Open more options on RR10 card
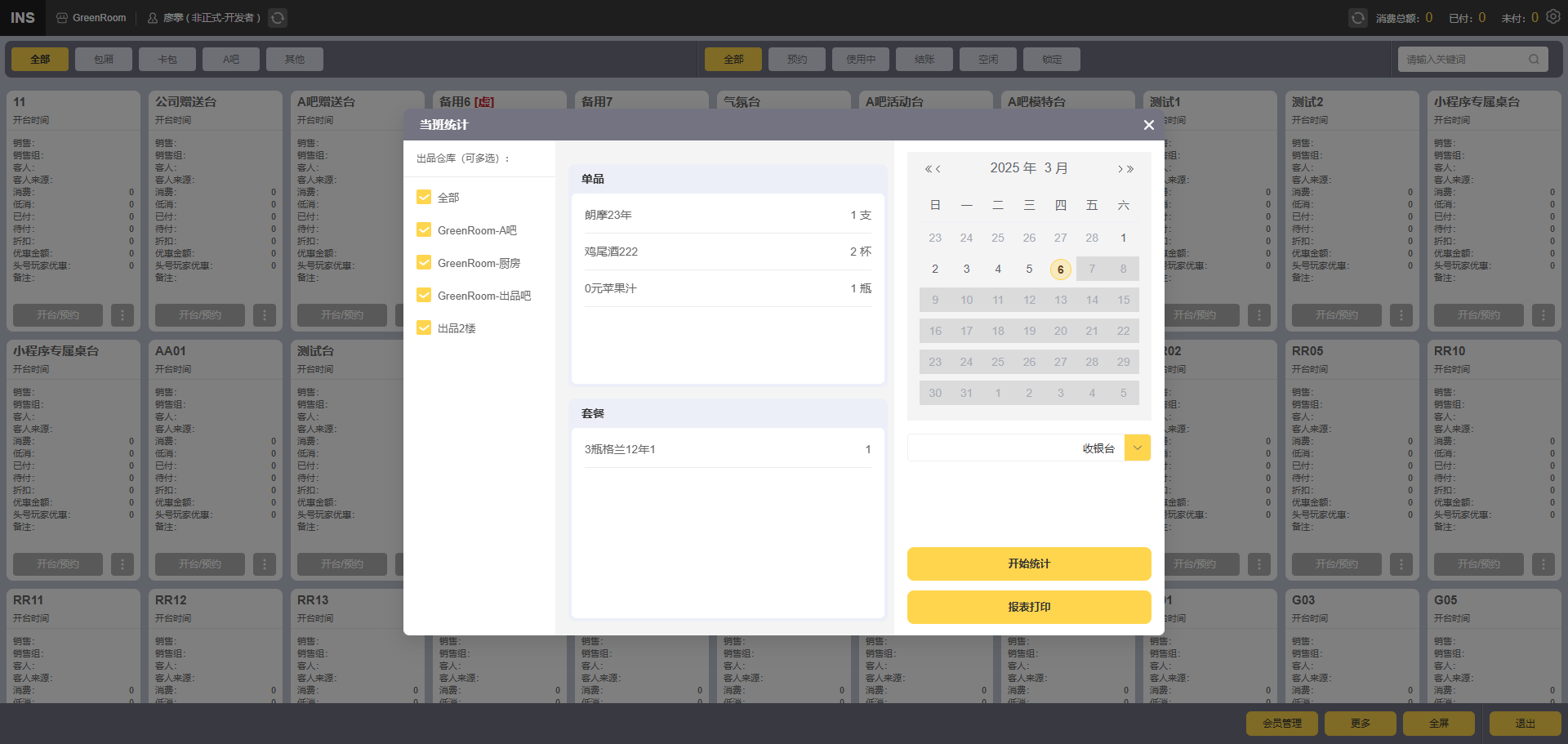Screen dimensions: 1568x744 click(x=1543, y=564)
